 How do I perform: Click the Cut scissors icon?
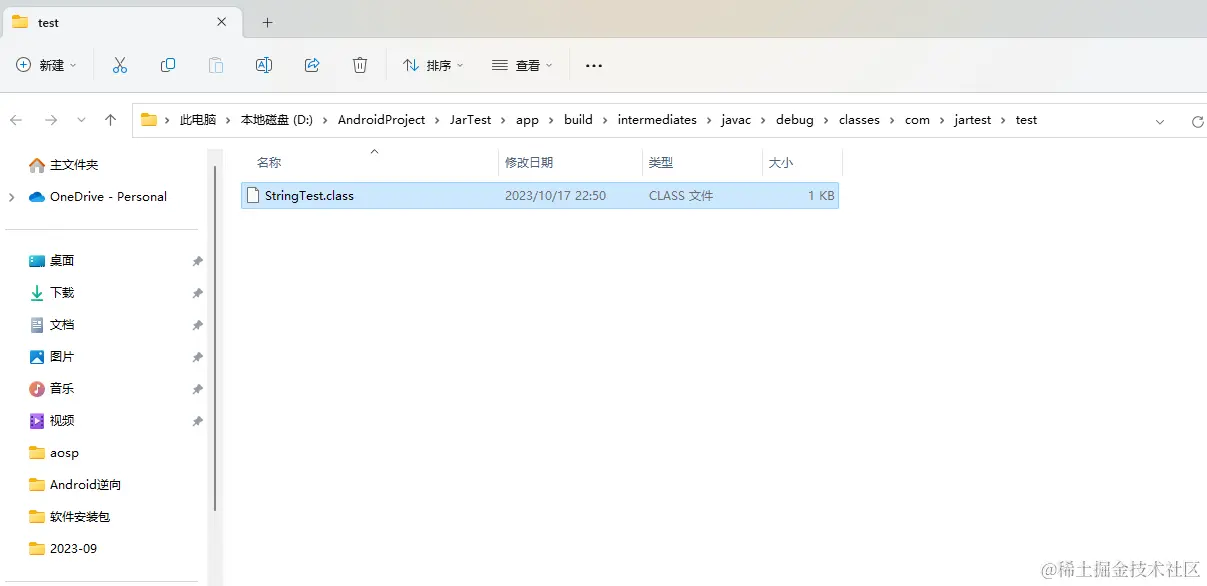[120, 65]
